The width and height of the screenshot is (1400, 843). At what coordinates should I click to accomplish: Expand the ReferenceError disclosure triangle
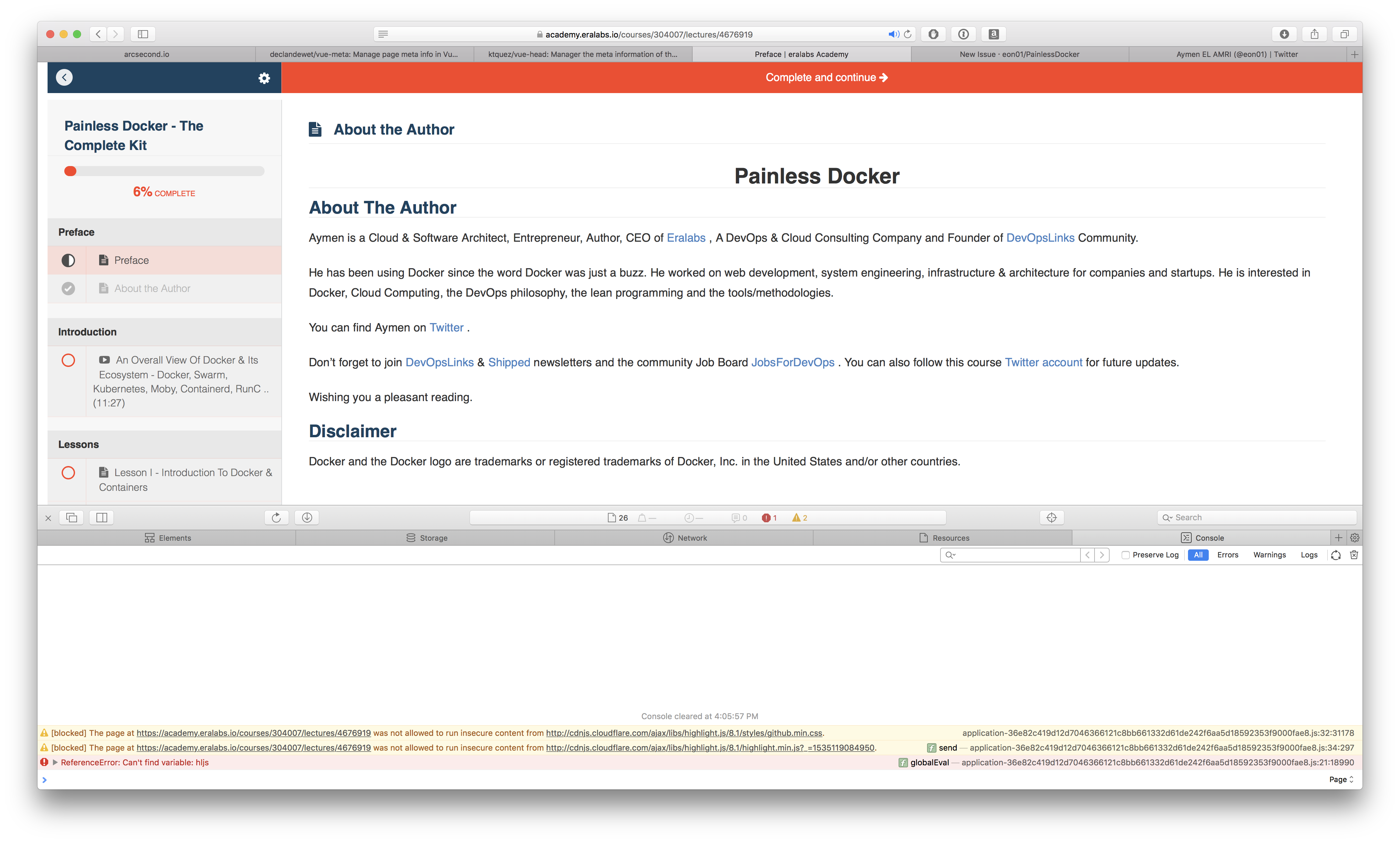point(55,762)
